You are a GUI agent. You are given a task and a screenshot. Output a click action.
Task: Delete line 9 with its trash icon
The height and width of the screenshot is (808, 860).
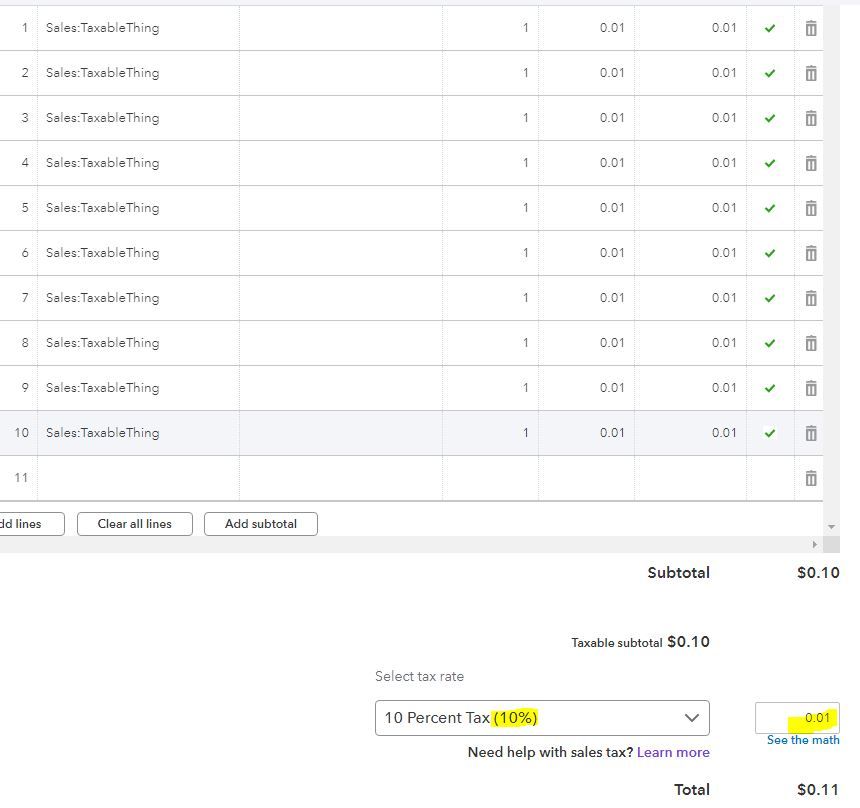point(811,388)
